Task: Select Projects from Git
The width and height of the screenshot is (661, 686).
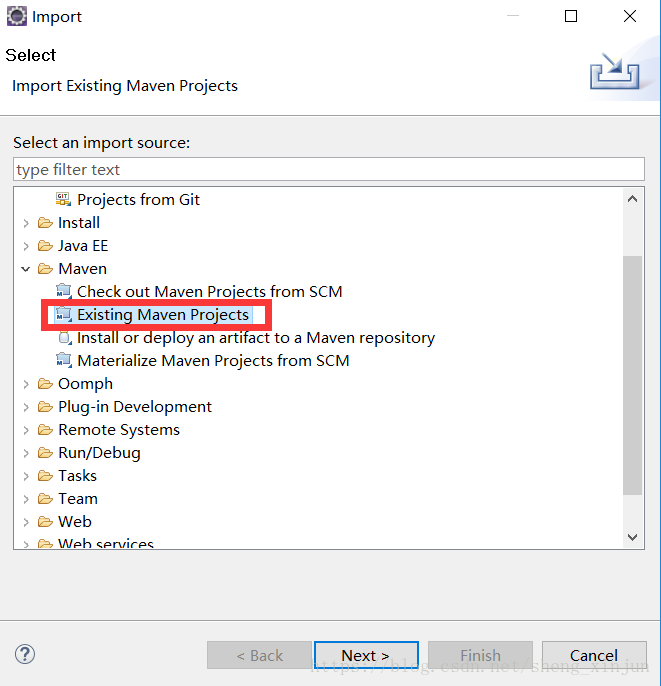Action: click(x=138, y=200)
